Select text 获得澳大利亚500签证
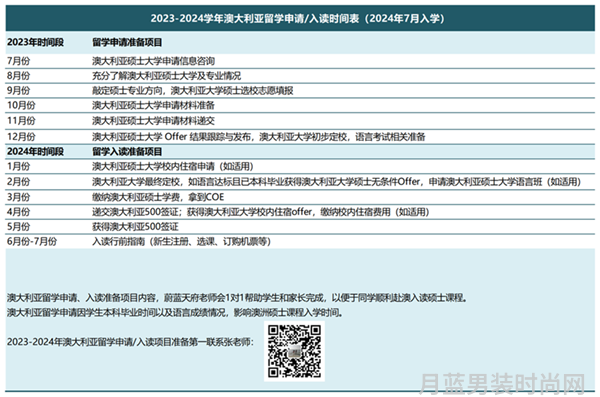Viewport: 600px width, 397px height. click(x=135, y=226)
